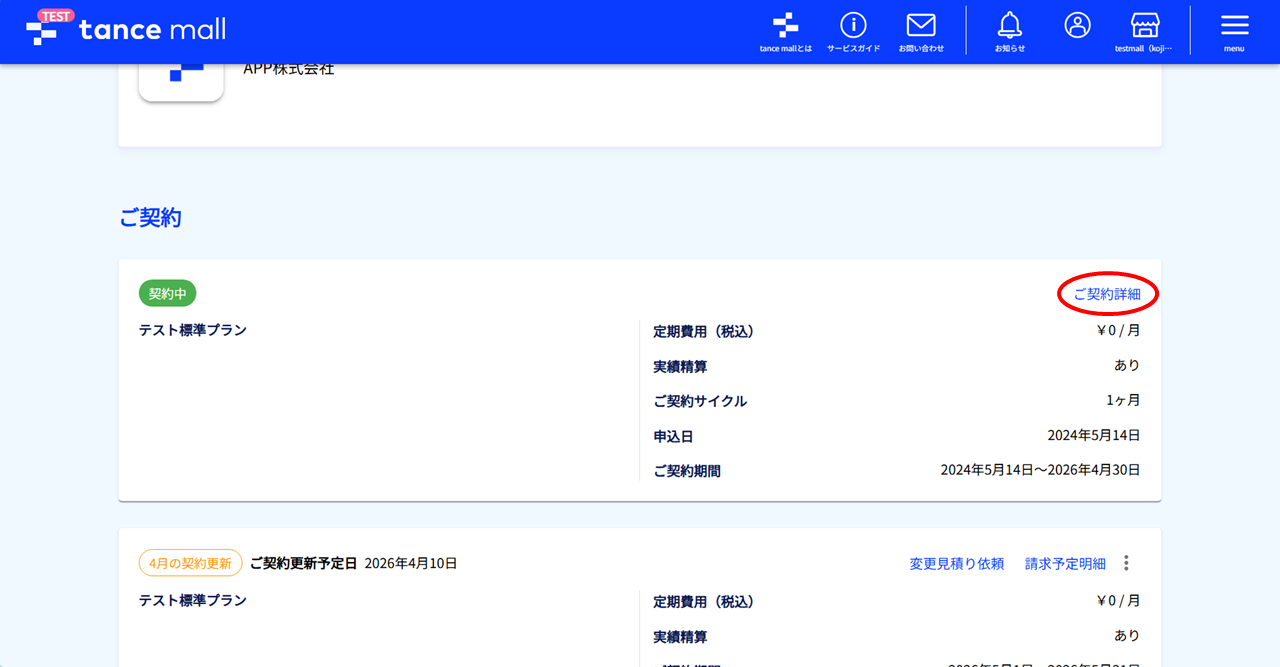This screenshot has width=1280, height=667.
Task: Click the tance mall logo
Action: 126,29
